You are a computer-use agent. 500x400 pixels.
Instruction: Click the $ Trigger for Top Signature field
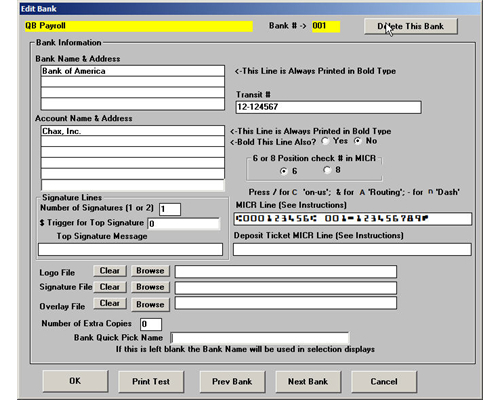point(184,223)
